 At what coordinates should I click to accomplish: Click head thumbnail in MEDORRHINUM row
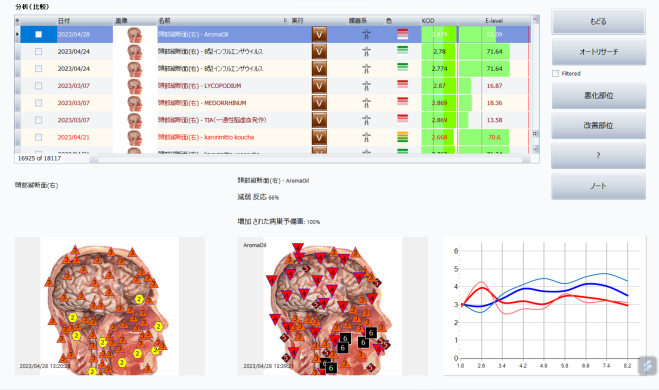[134, 103]
